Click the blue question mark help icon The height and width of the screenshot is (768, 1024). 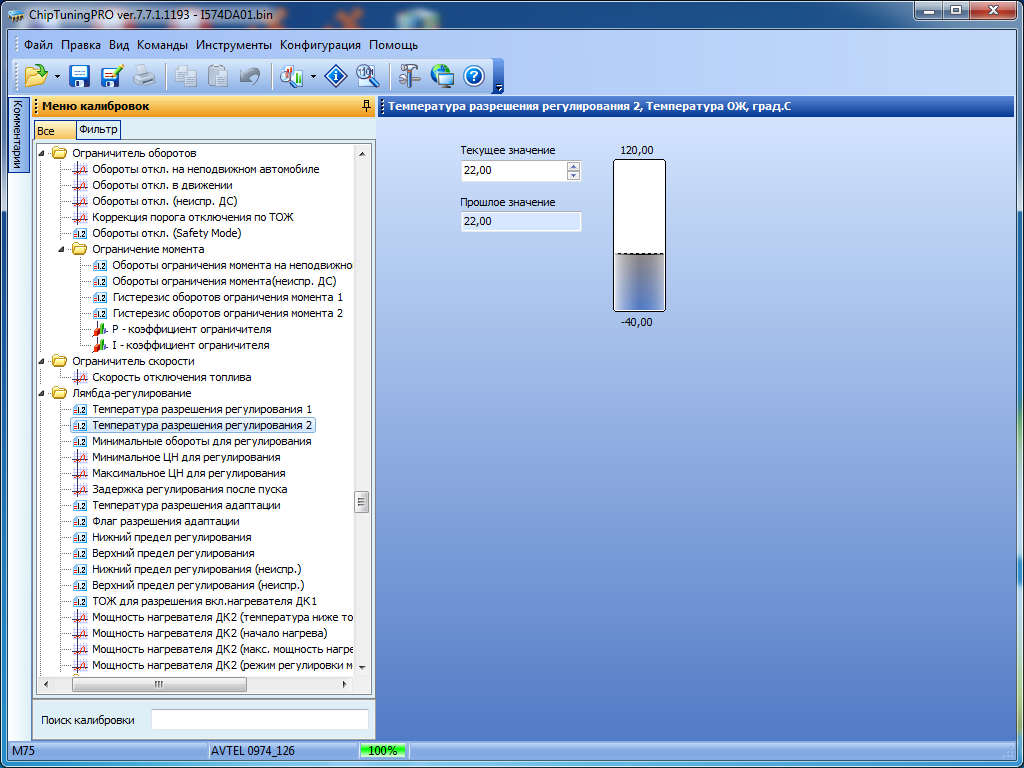(474, 76)
